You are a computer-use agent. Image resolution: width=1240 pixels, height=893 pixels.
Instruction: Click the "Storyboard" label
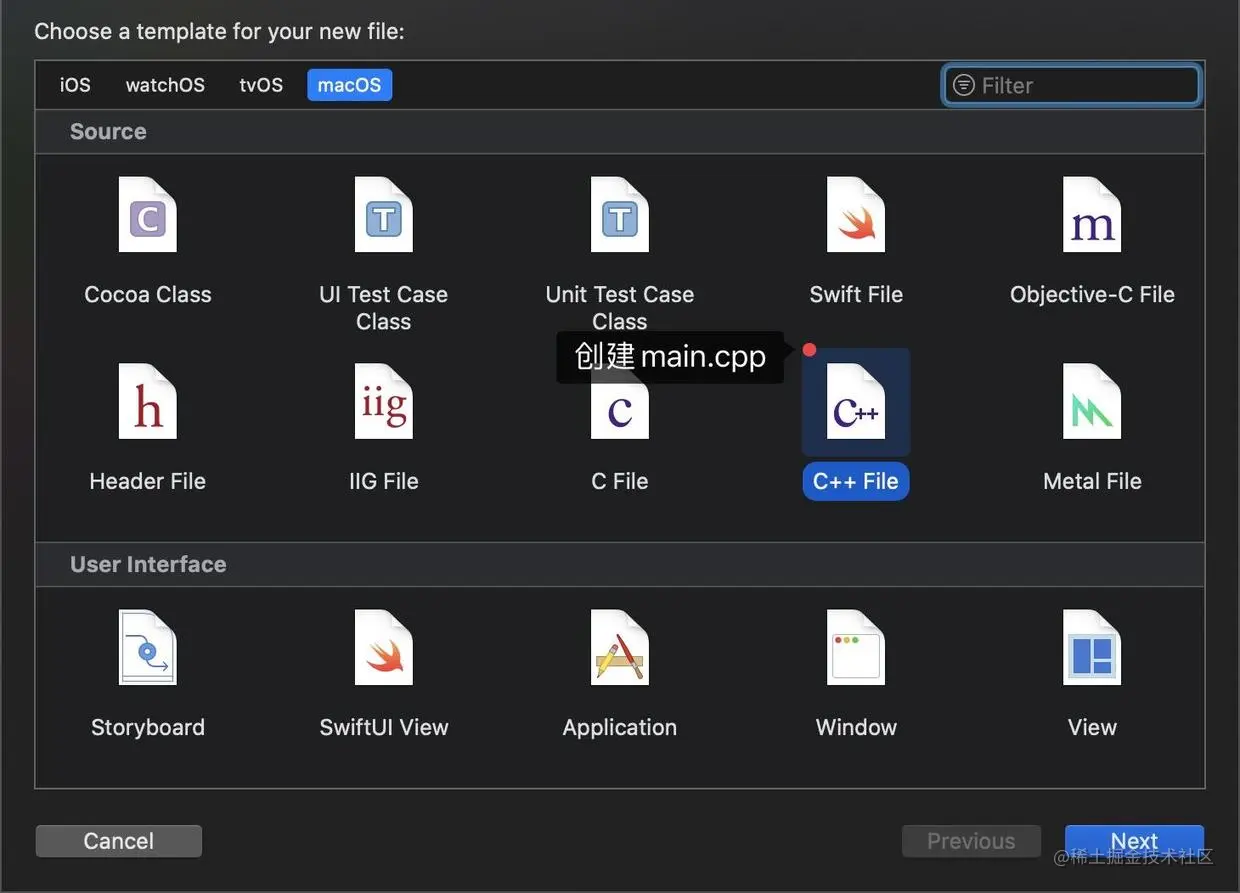tap(147, 727)
